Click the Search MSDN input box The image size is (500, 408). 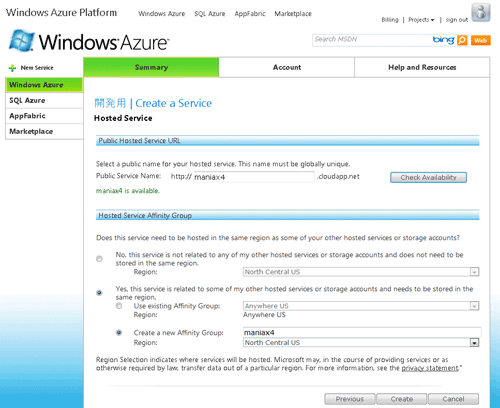pos(372,40)
